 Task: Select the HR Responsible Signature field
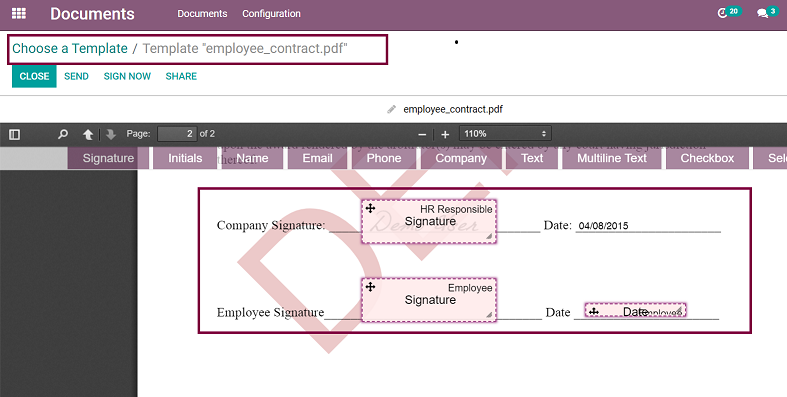(429, 221)
